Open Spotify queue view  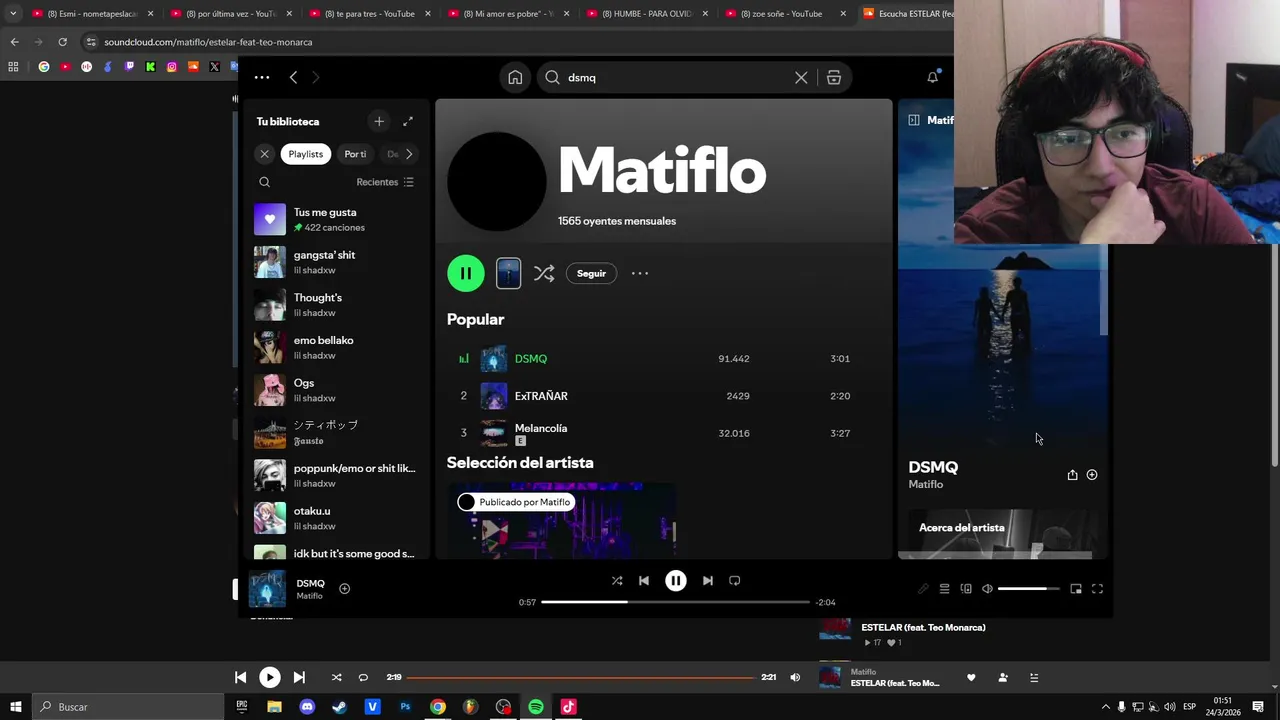[x=944, y=589]
